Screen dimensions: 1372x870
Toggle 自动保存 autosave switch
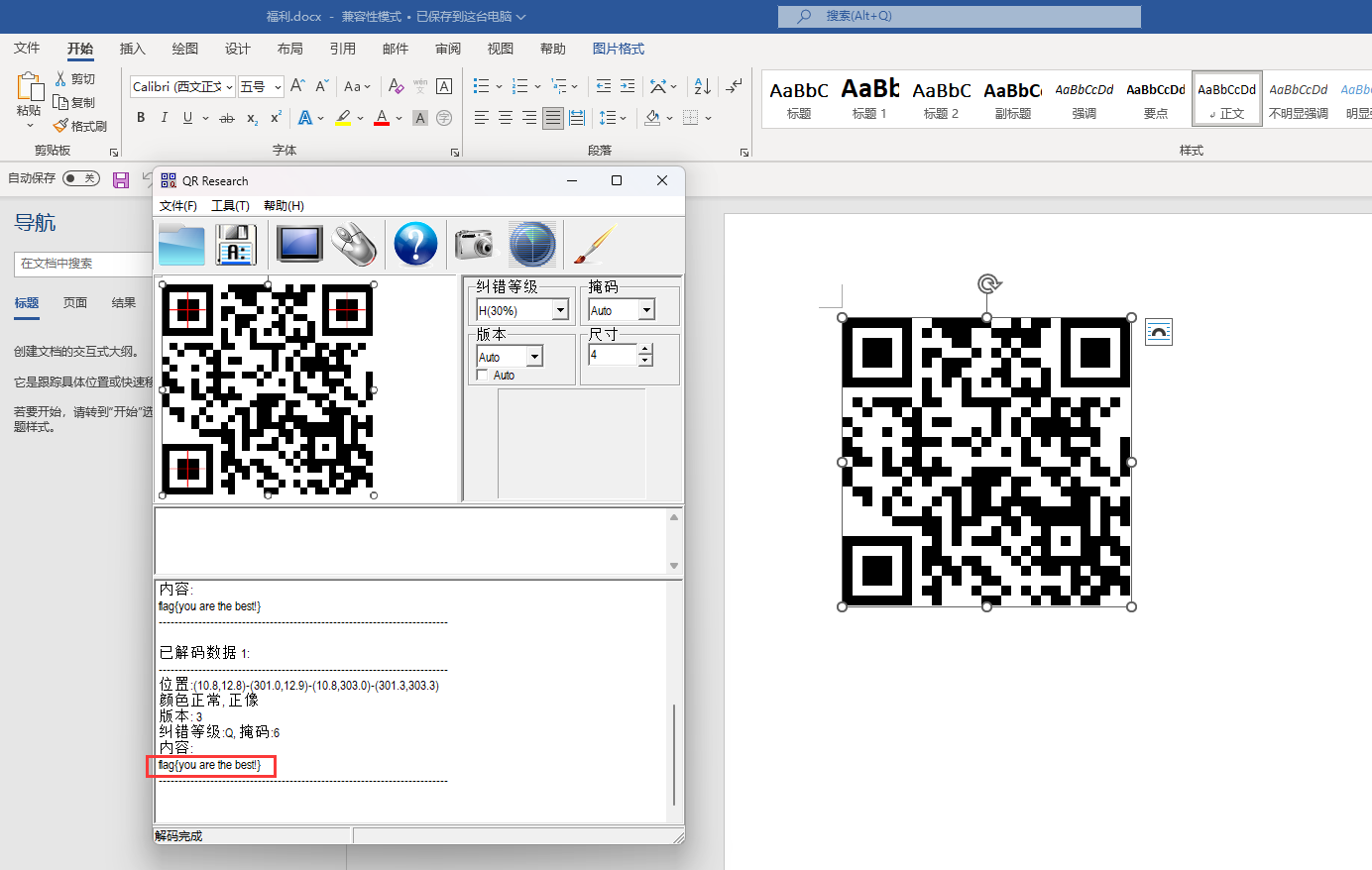(x=81, y=178)
